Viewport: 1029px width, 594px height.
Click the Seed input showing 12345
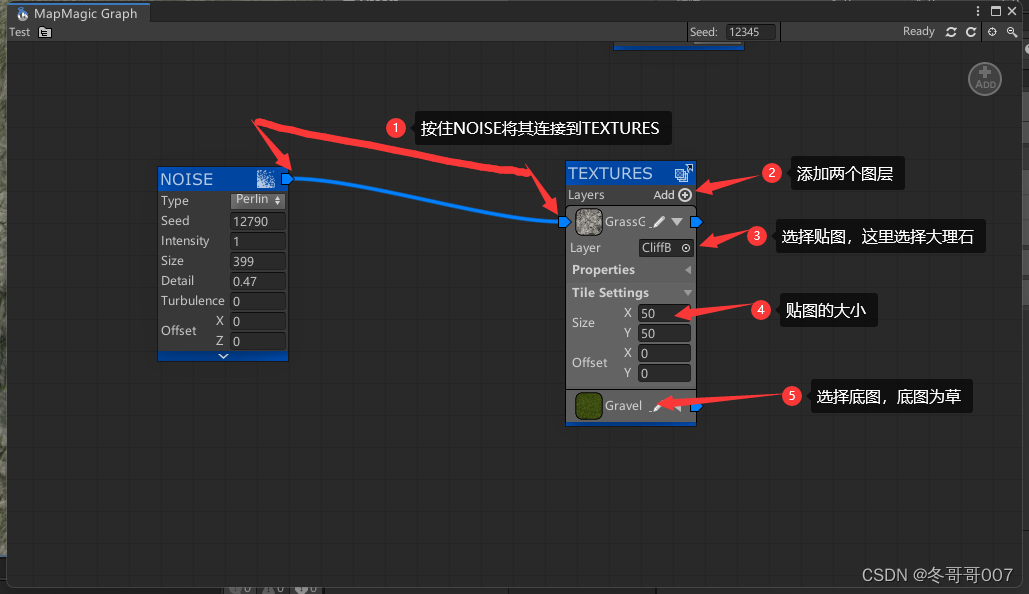coord(749,31)
